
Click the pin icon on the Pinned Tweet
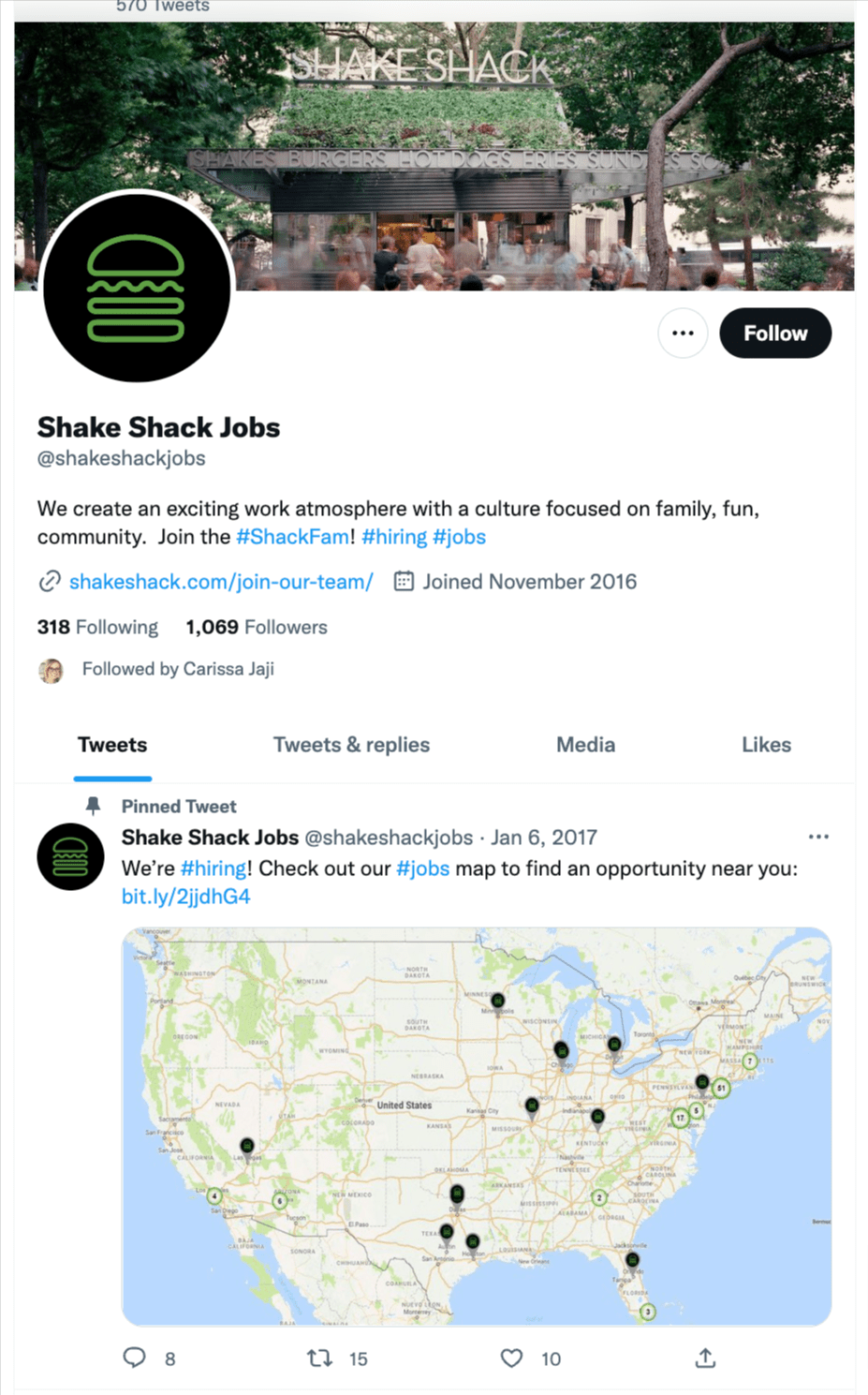94,806
